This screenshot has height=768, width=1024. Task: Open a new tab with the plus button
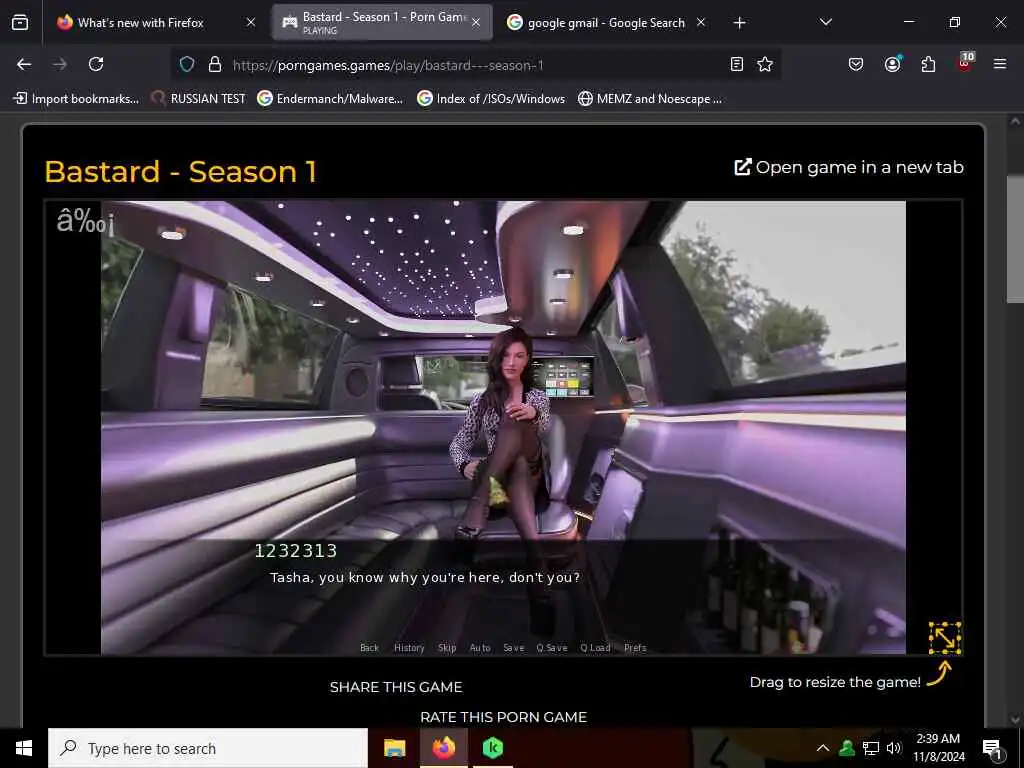point(739,23)
